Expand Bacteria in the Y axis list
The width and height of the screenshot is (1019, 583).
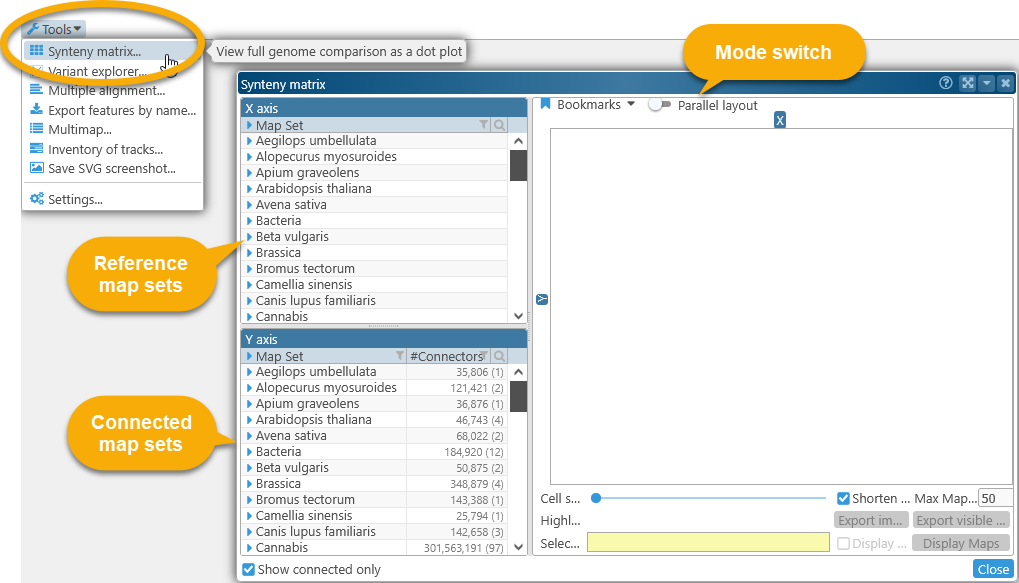pyautogui.click(x=250, y=452)
